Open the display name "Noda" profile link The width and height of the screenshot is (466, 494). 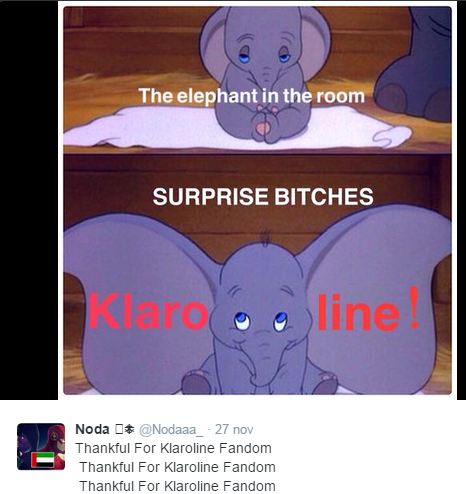coord(92,429)
